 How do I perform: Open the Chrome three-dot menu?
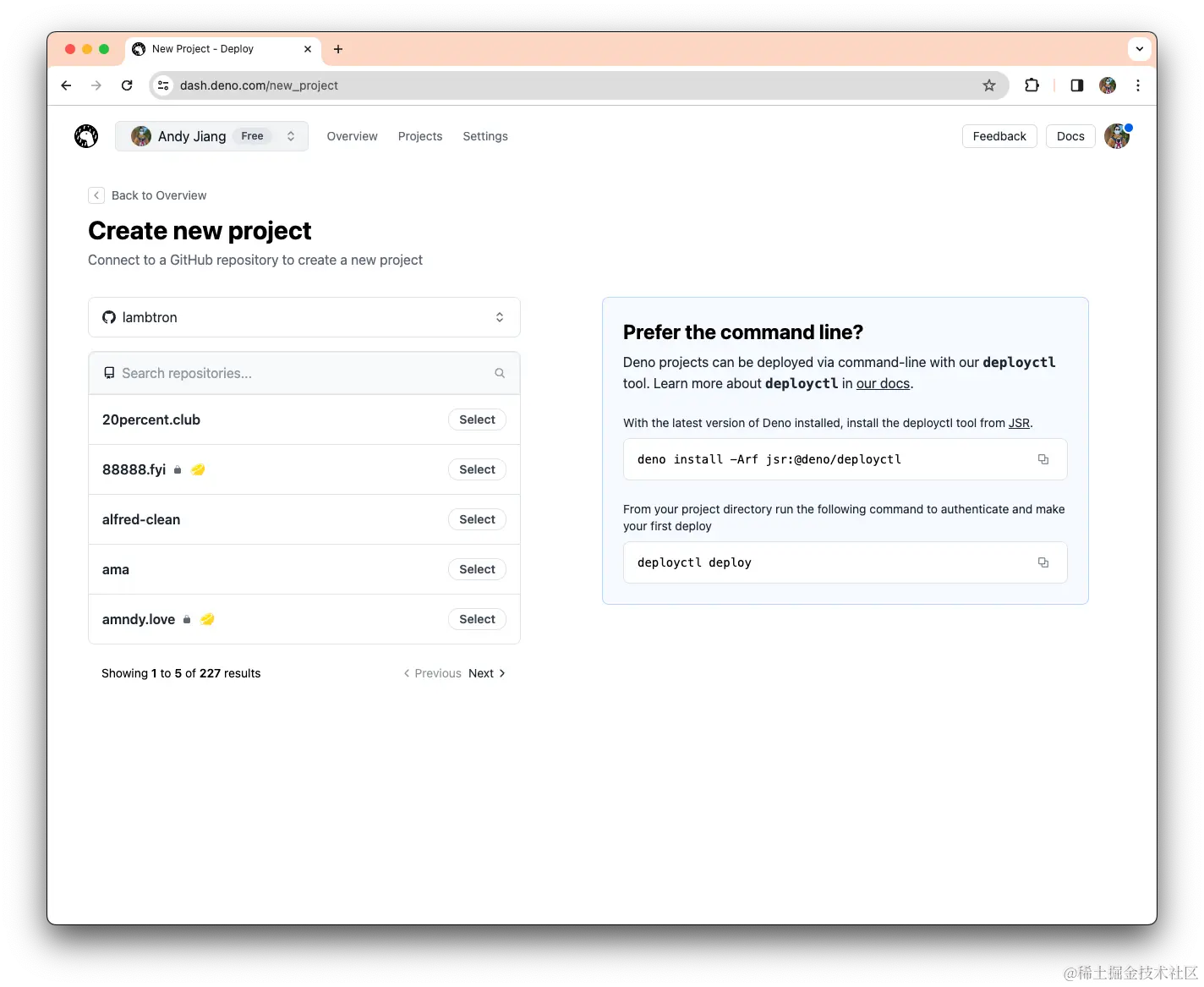(x=1138, y=85)
